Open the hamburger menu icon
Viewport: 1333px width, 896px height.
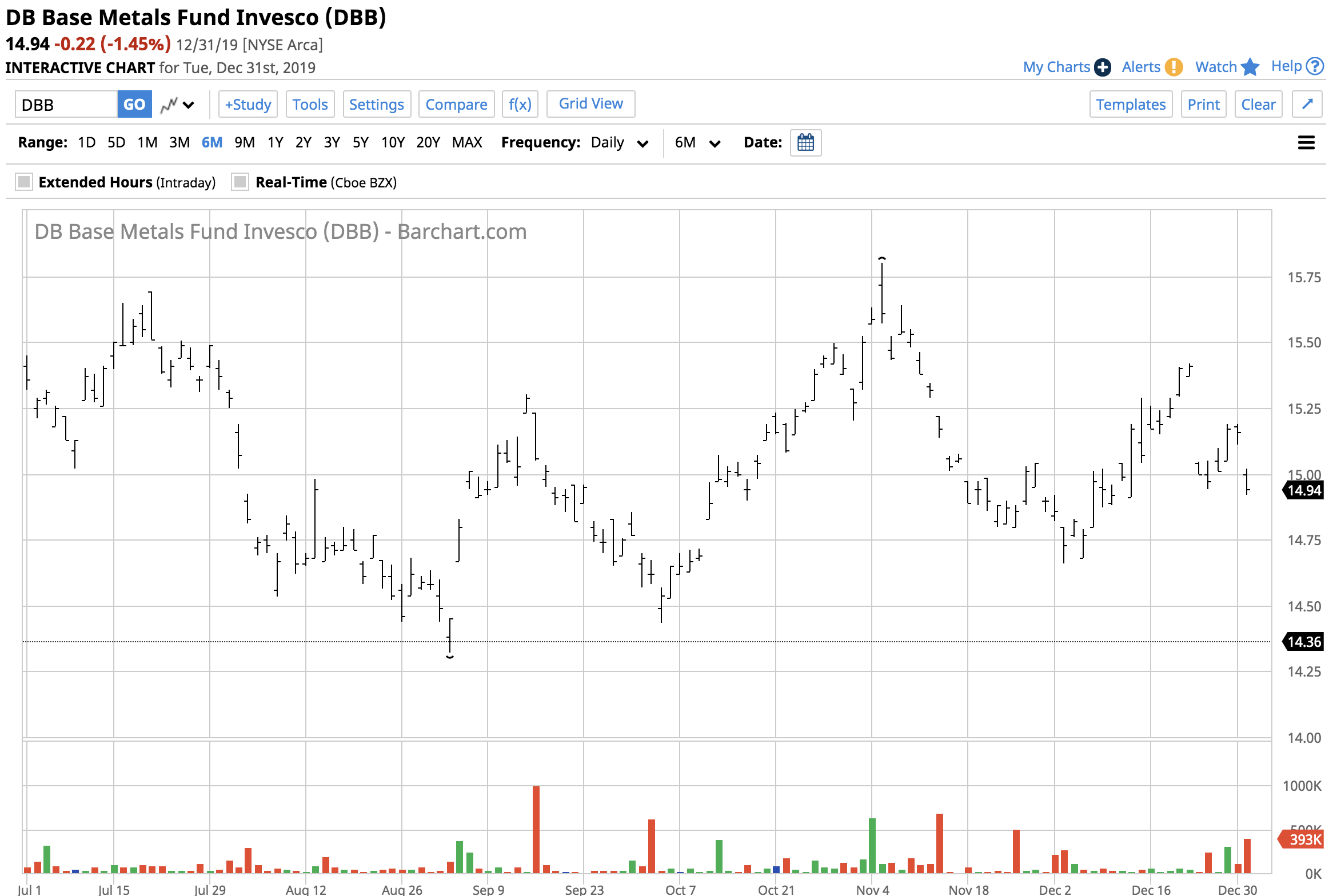1306,142
